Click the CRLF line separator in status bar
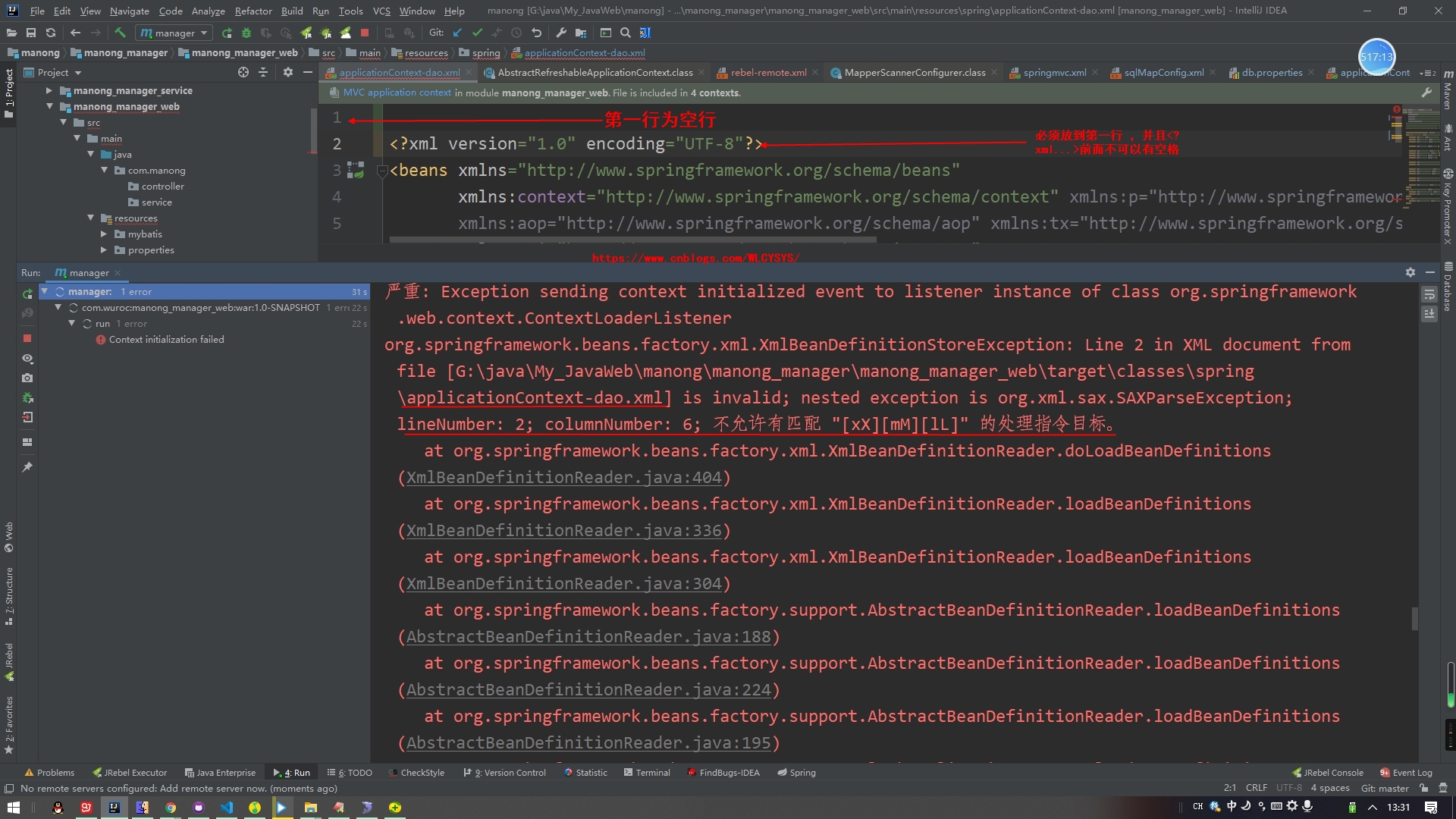 [1256, 788]
